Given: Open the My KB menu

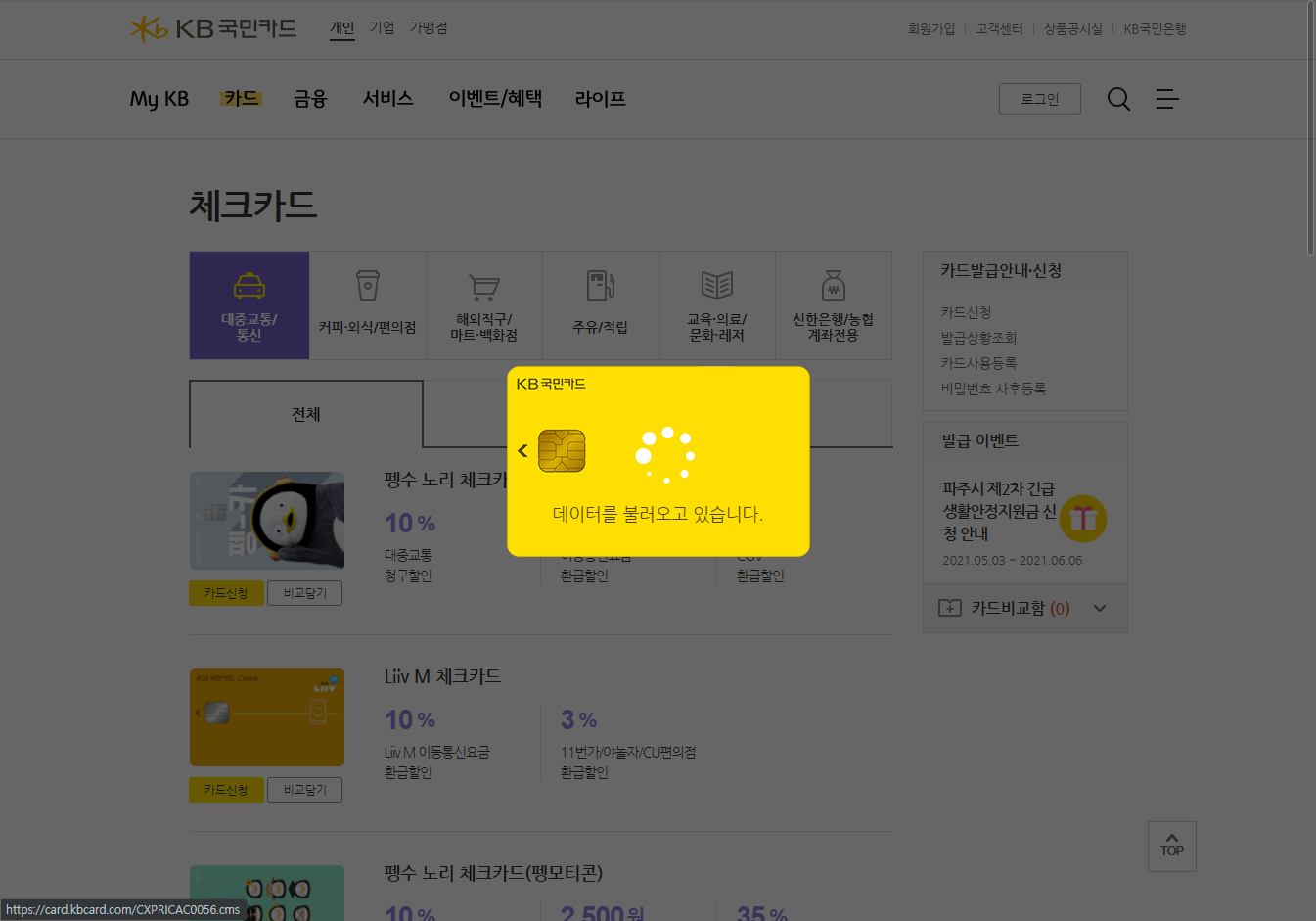Looking at the screenshot, I should (159, 99).
